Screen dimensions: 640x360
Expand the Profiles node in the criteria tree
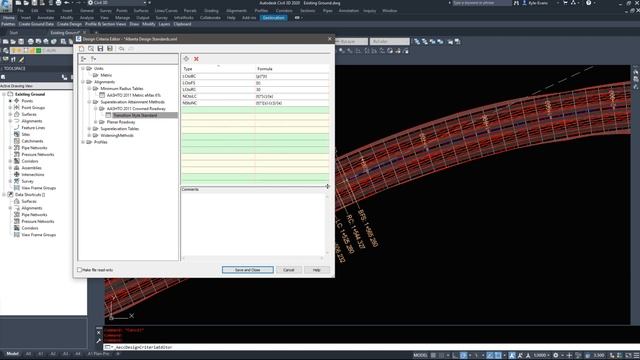(x=83, y=142)
